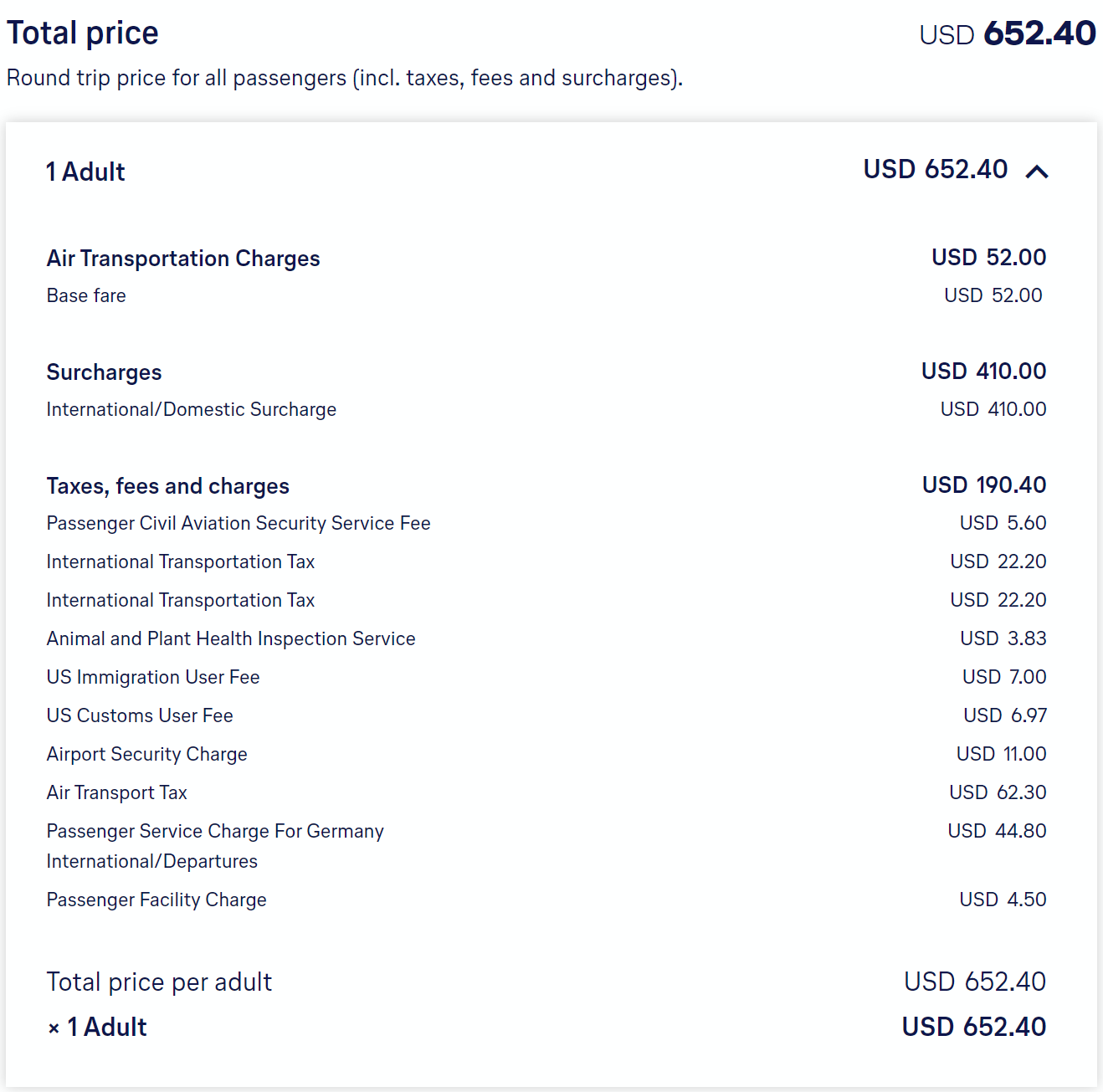Click the Base fare line item
The image size is (1103, 1092).
86,295
